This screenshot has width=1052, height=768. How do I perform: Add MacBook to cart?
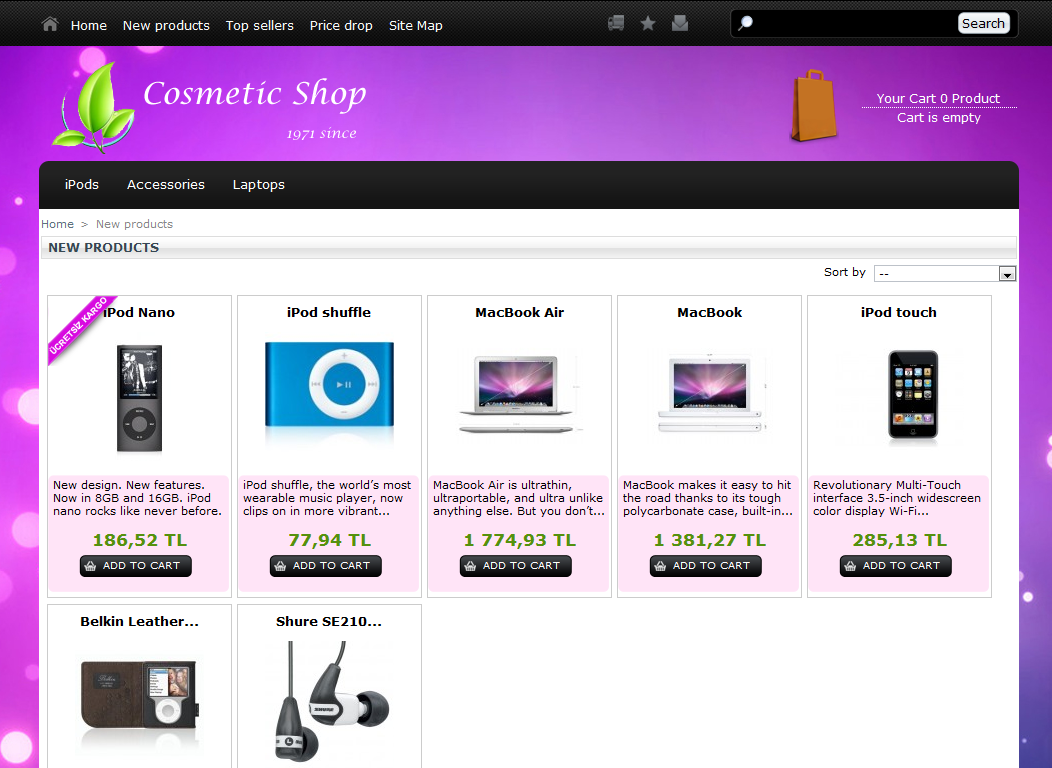pos(705,566)
